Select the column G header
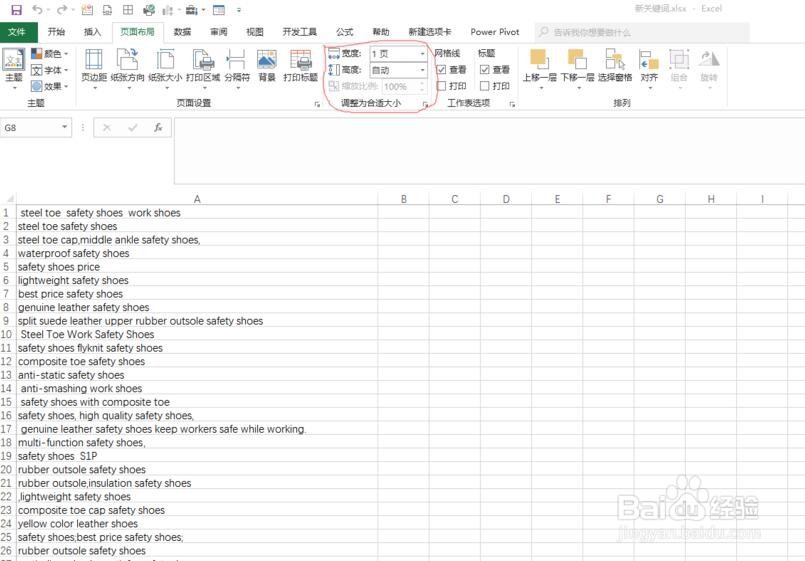Screen dimensions: 805x561 [660, 199]
